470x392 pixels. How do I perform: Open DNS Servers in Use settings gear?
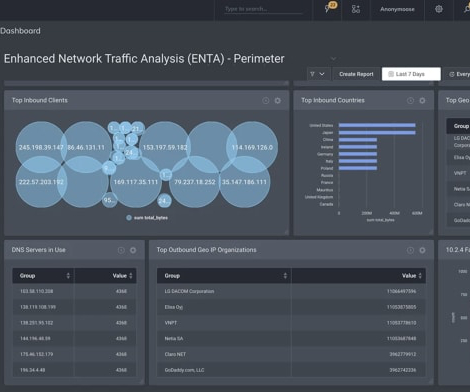tap(133, 250)
